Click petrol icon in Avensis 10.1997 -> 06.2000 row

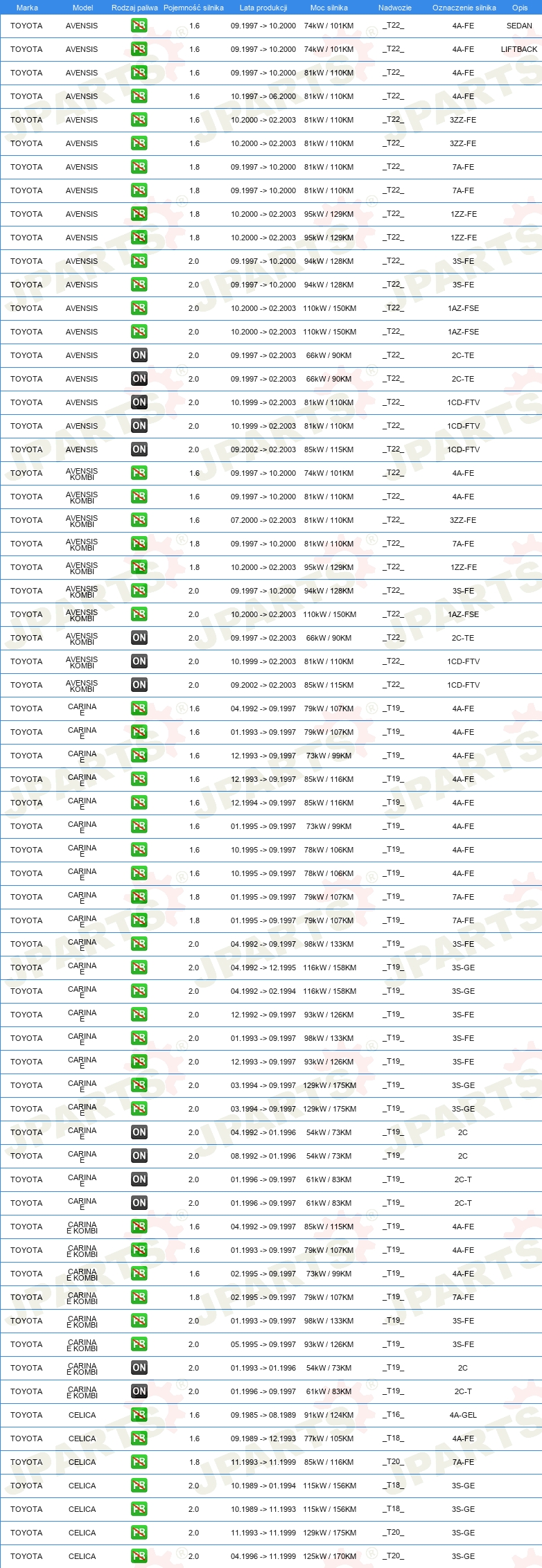(139, 96)
